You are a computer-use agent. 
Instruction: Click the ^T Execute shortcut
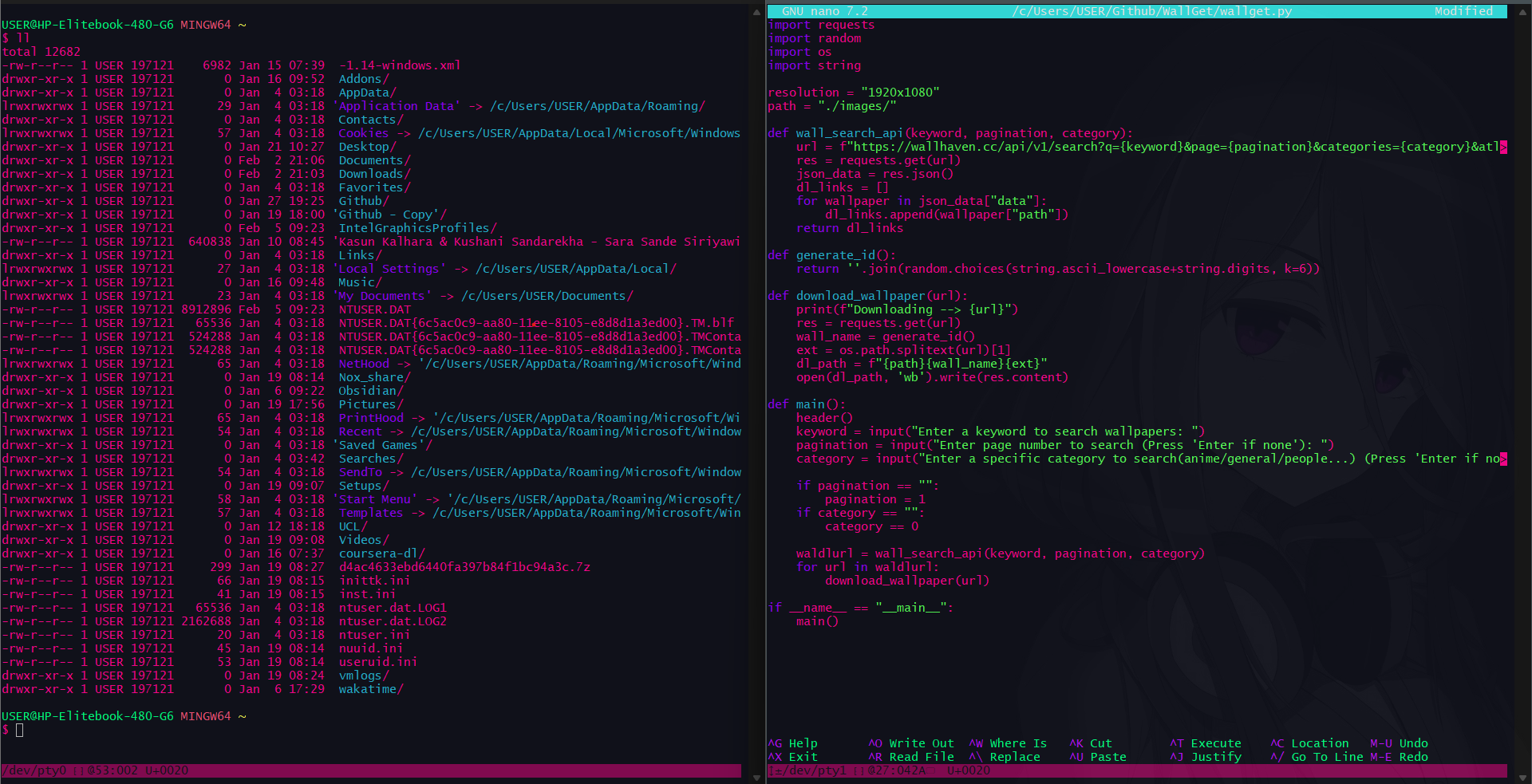(x=1206, y=743)
